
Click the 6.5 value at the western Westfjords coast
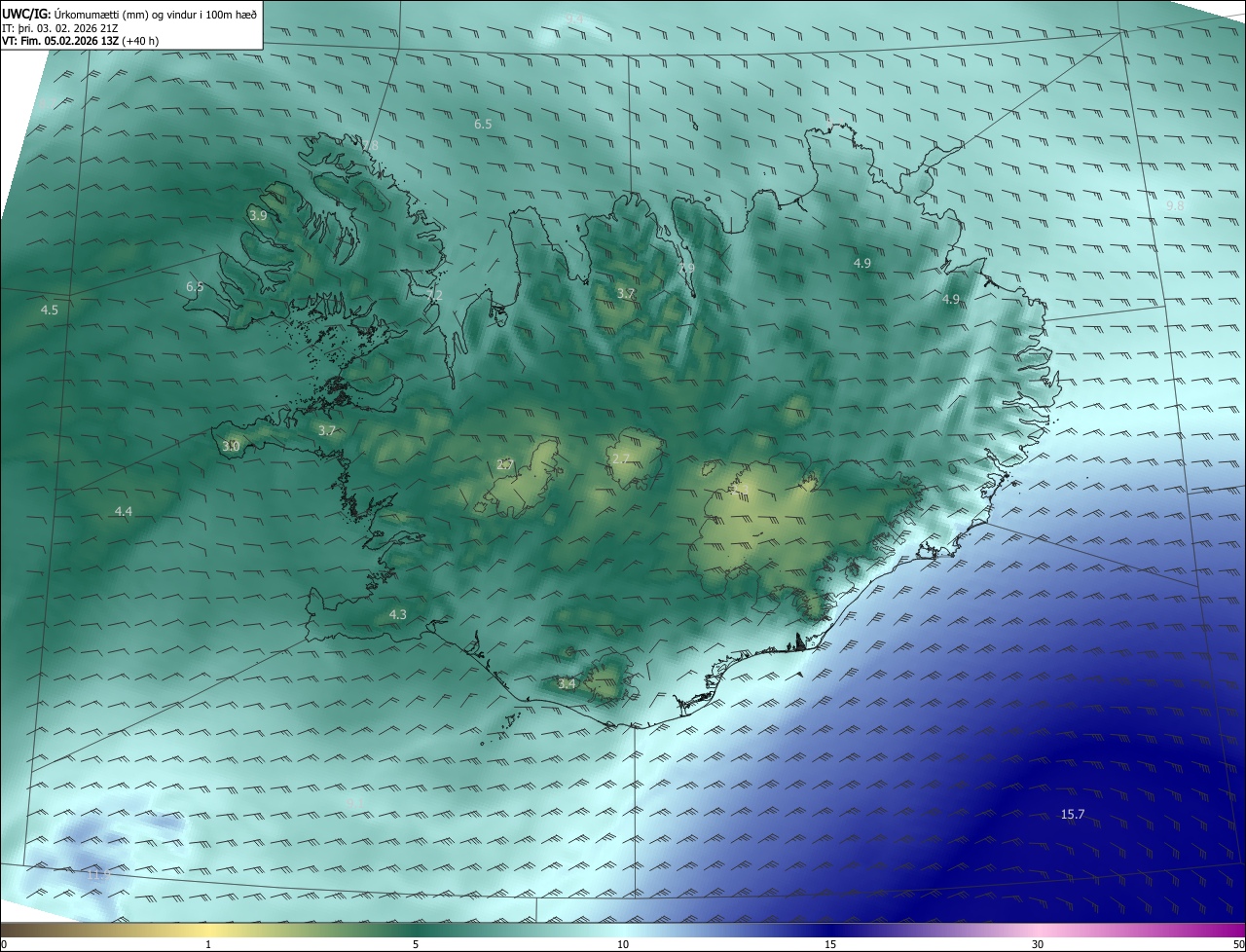(x=195, y=286)
